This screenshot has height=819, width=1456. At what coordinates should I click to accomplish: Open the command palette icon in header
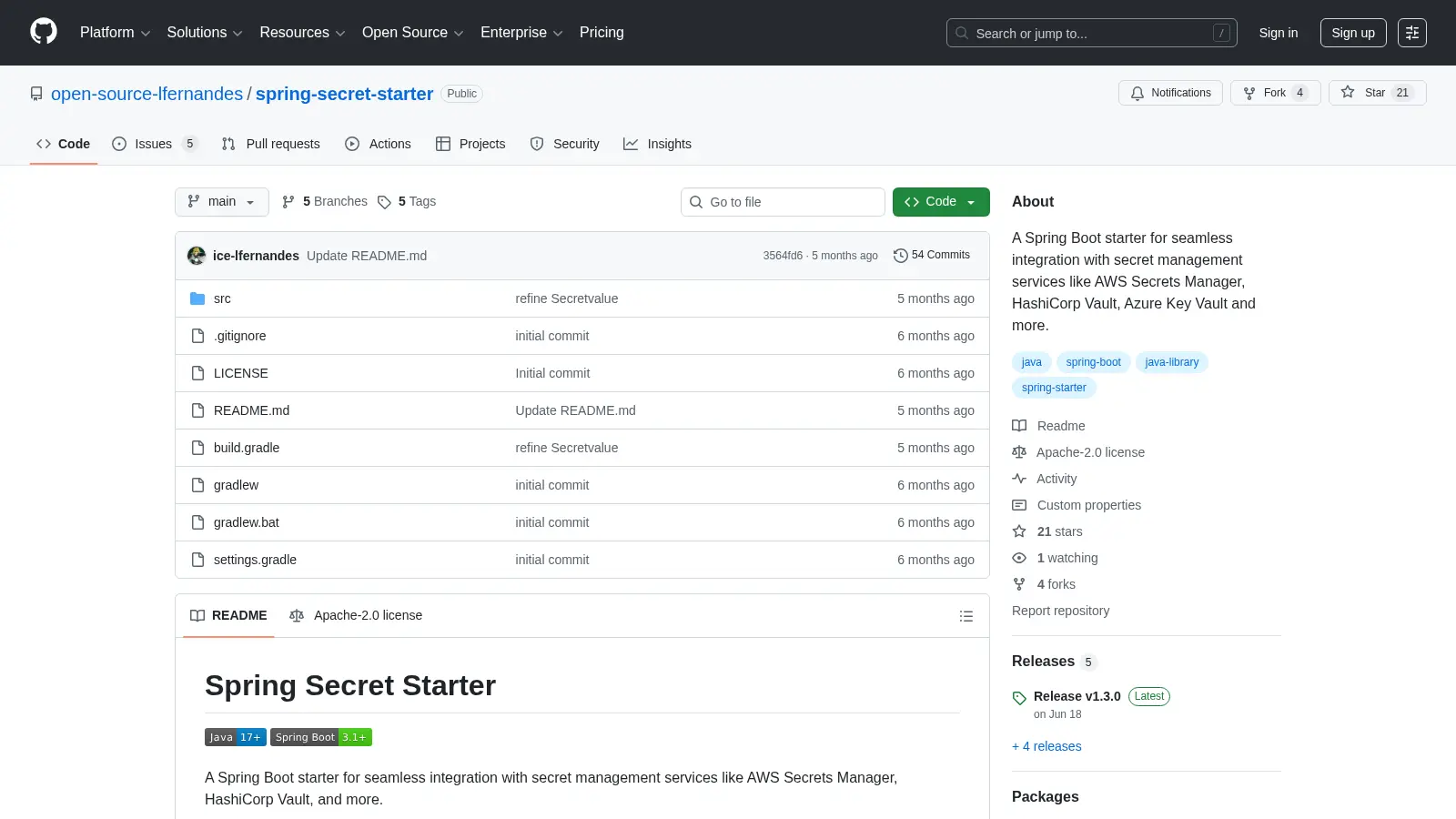tap(1412, 33)
